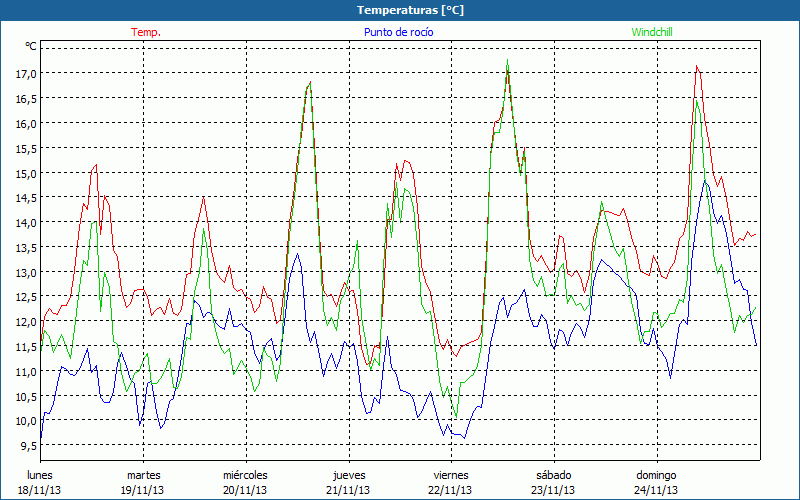Click the viernes day label

point(451,475)
